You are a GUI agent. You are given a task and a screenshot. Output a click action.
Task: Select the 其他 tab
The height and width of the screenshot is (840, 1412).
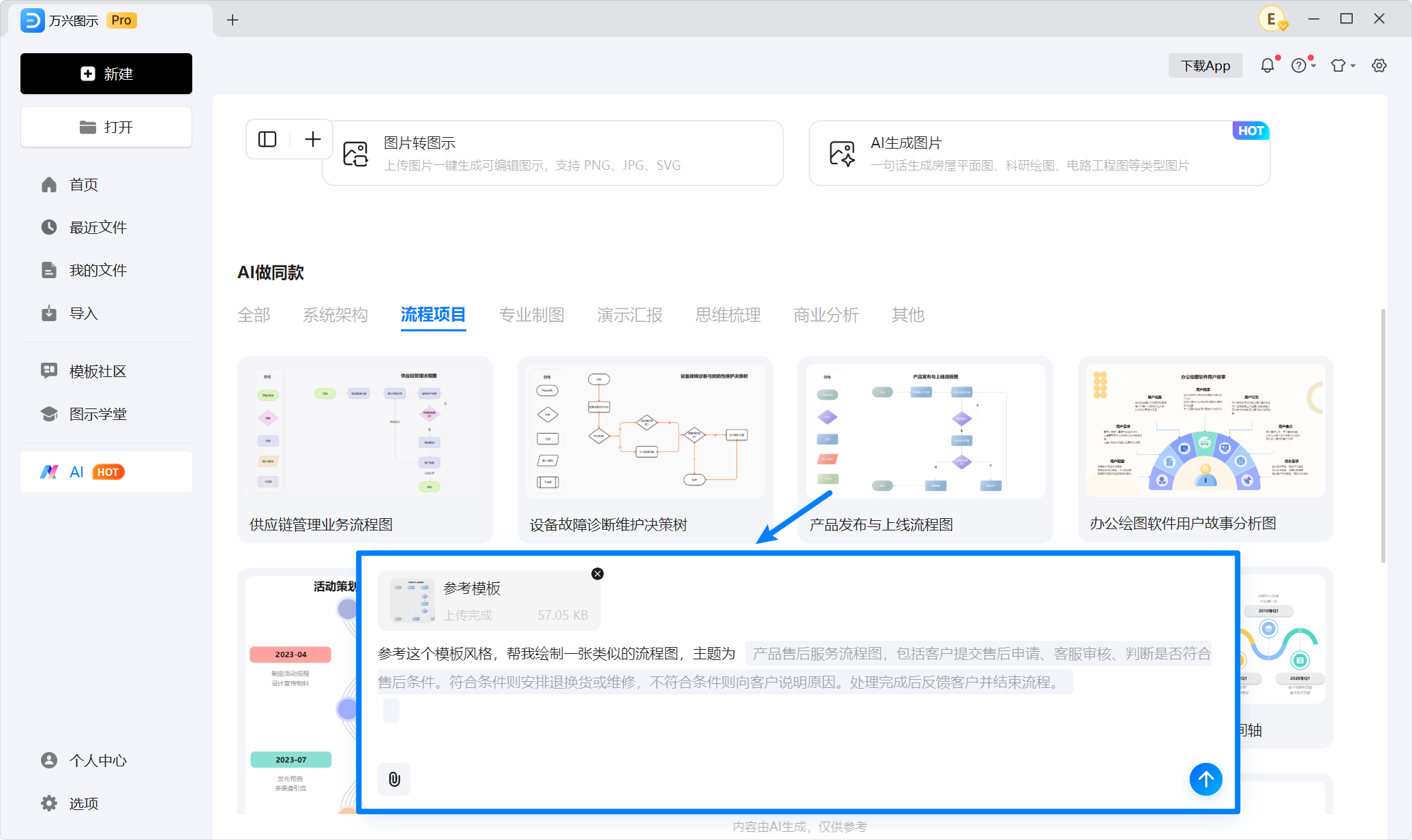(x=908, y=315)
